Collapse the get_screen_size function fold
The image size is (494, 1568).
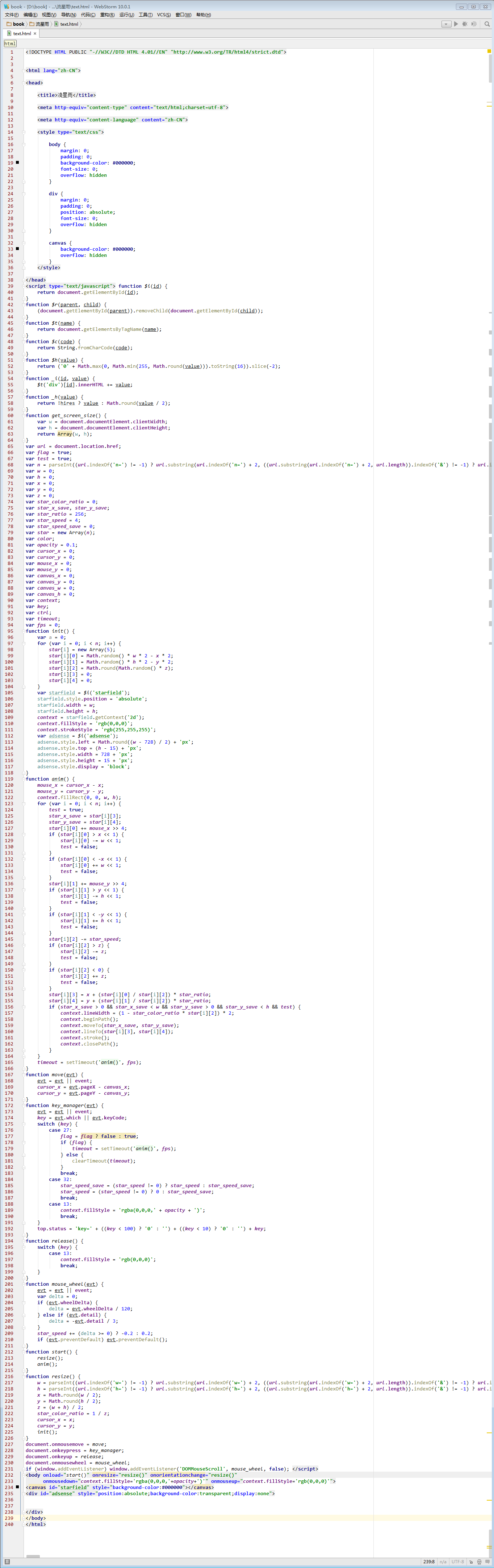(24, 416)
